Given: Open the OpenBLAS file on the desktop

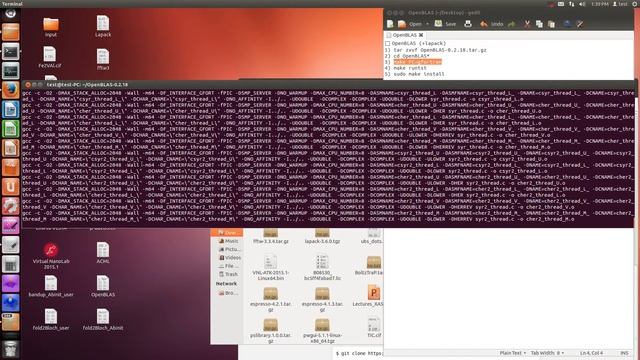Looking at the screenshot, I should point(103,286).
